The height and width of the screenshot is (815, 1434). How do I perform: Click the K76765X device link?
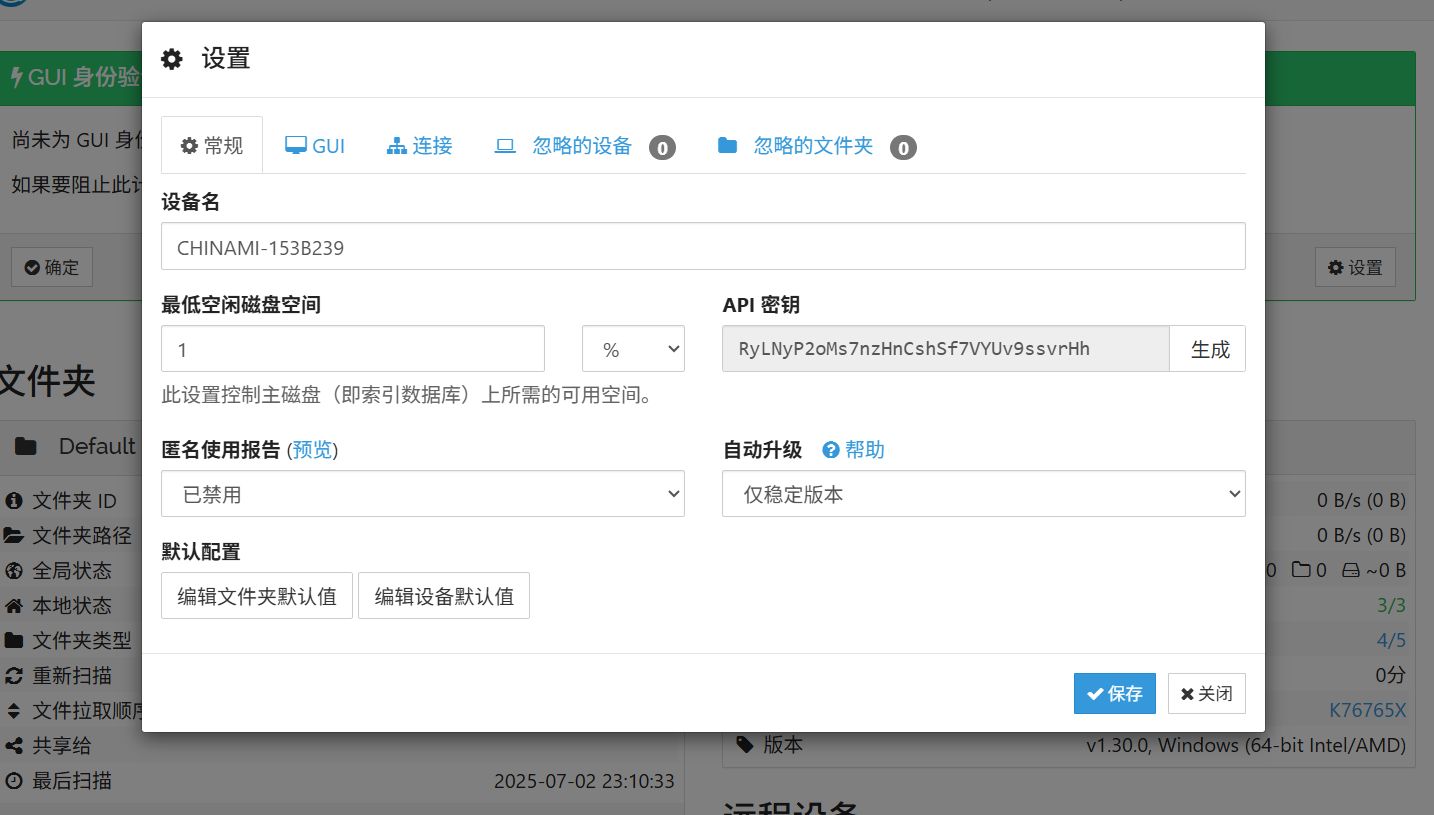click(x=1367, y=710)
